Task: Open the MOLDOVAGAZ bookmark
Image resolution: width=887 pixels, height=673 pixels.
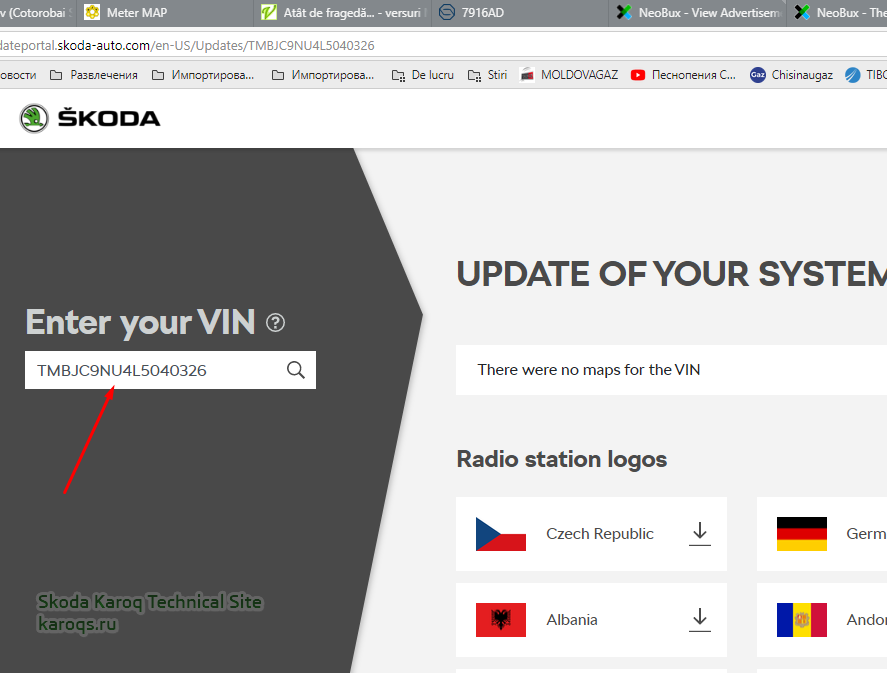Action: coord(569,75)
